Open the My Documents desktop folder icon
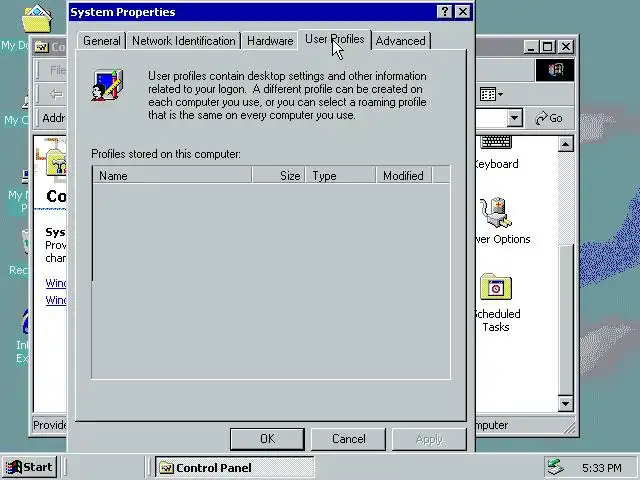This screenshot has height=480, width=640. (37, 19)
